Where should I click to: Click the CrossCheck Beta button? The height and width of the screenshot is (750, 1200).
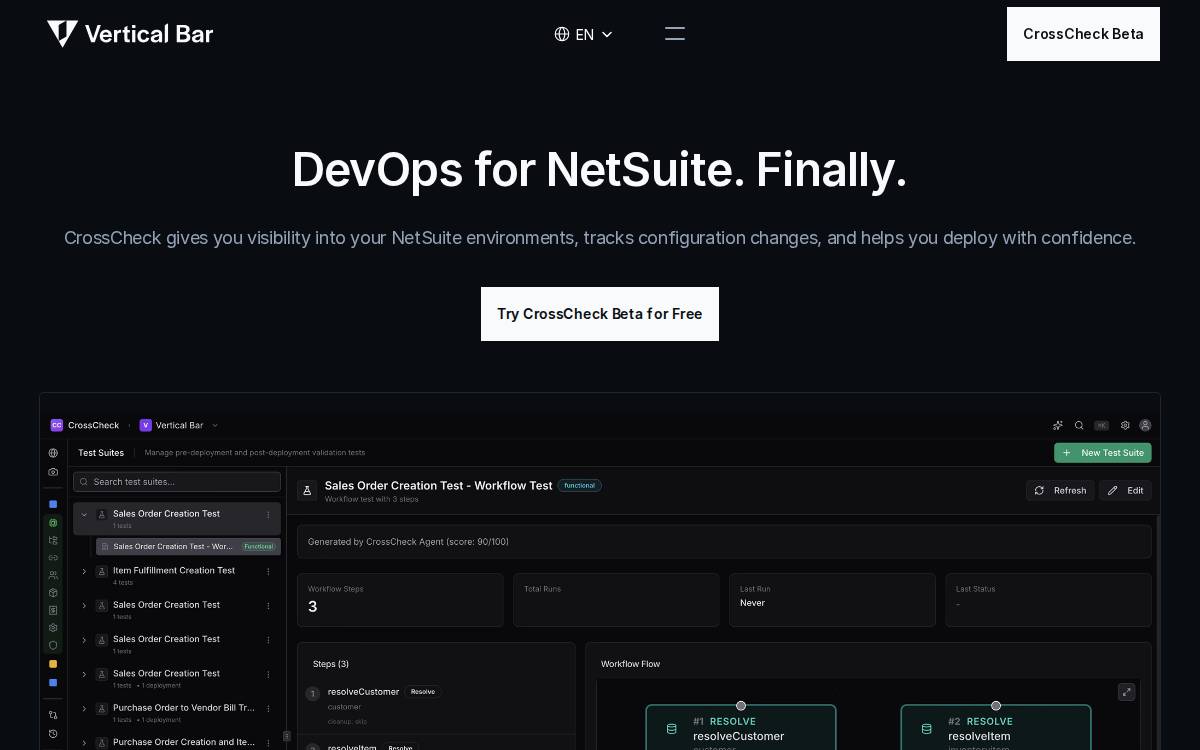[x=1083, y=34]
